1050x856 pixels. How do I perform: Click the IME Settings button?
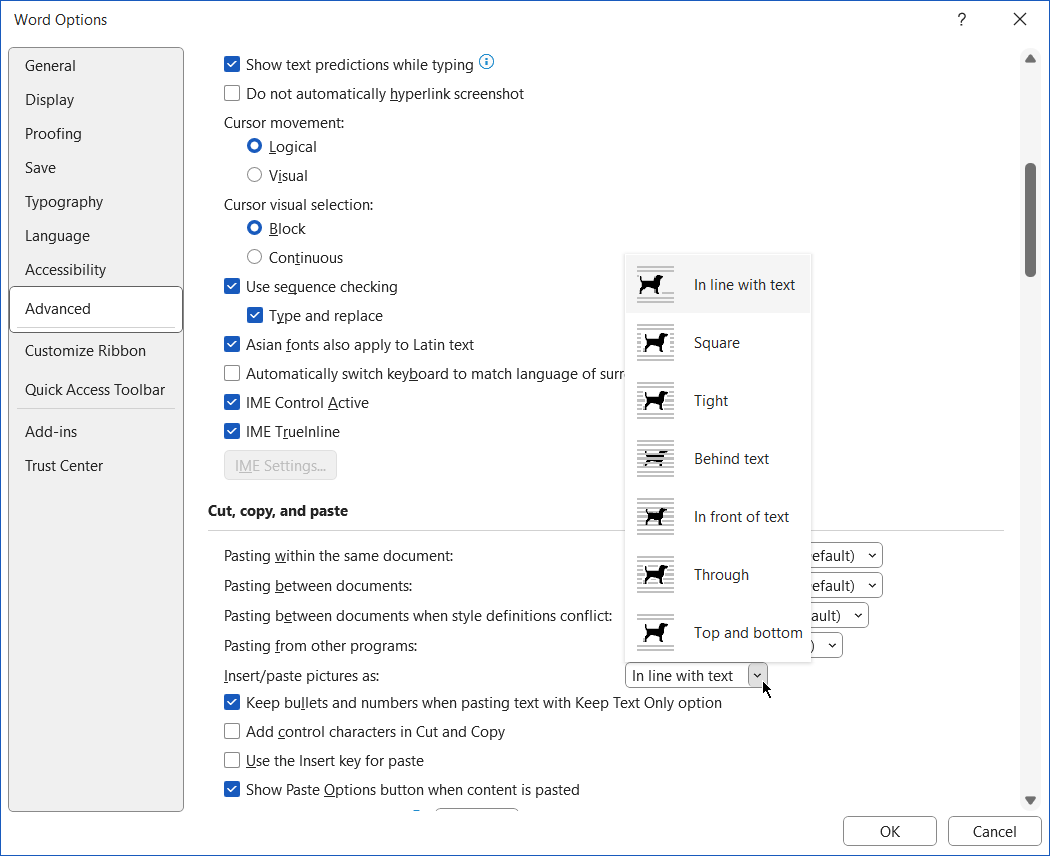pos(280,466)
